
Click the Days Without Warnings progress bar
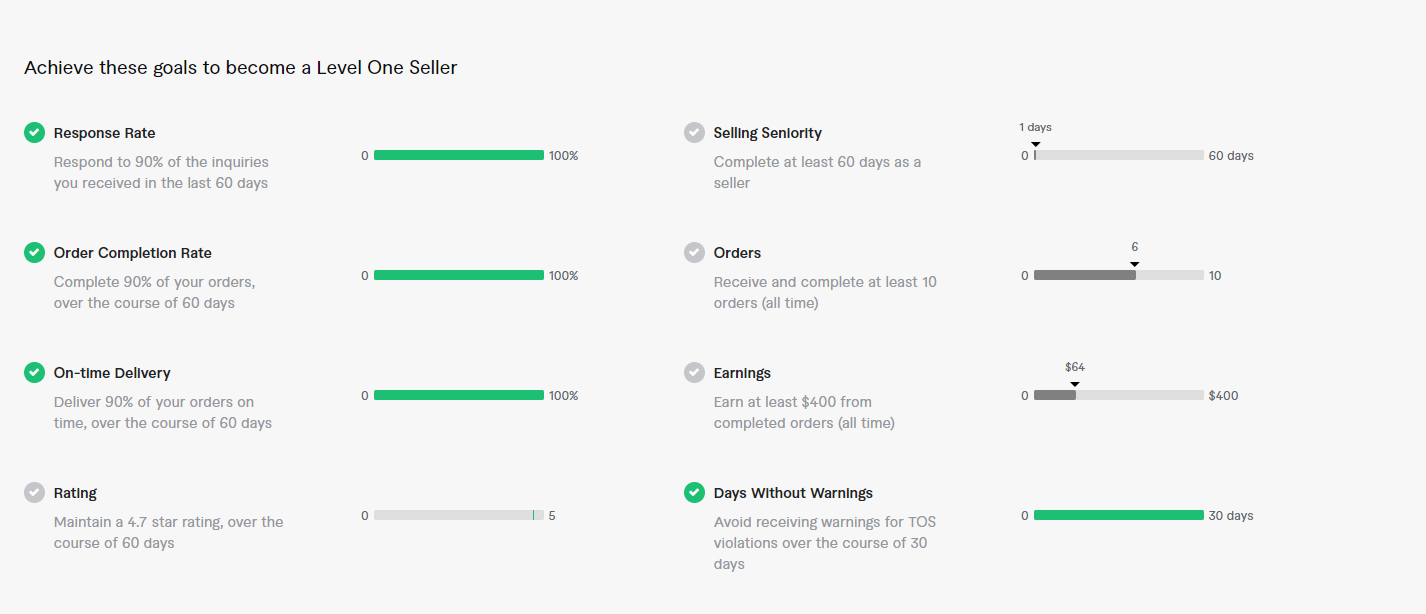pyautogui.click(x=1118, y=516)
